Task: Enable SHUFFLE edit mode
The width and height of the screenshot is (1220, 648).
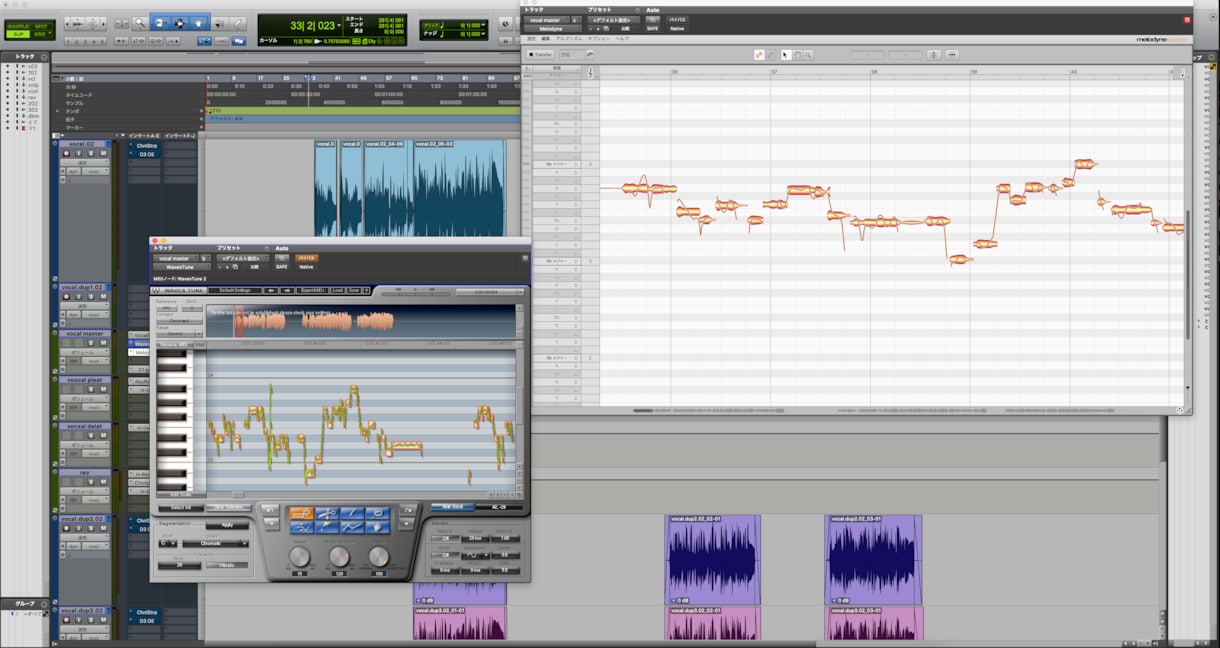Action: pos(18,25)
